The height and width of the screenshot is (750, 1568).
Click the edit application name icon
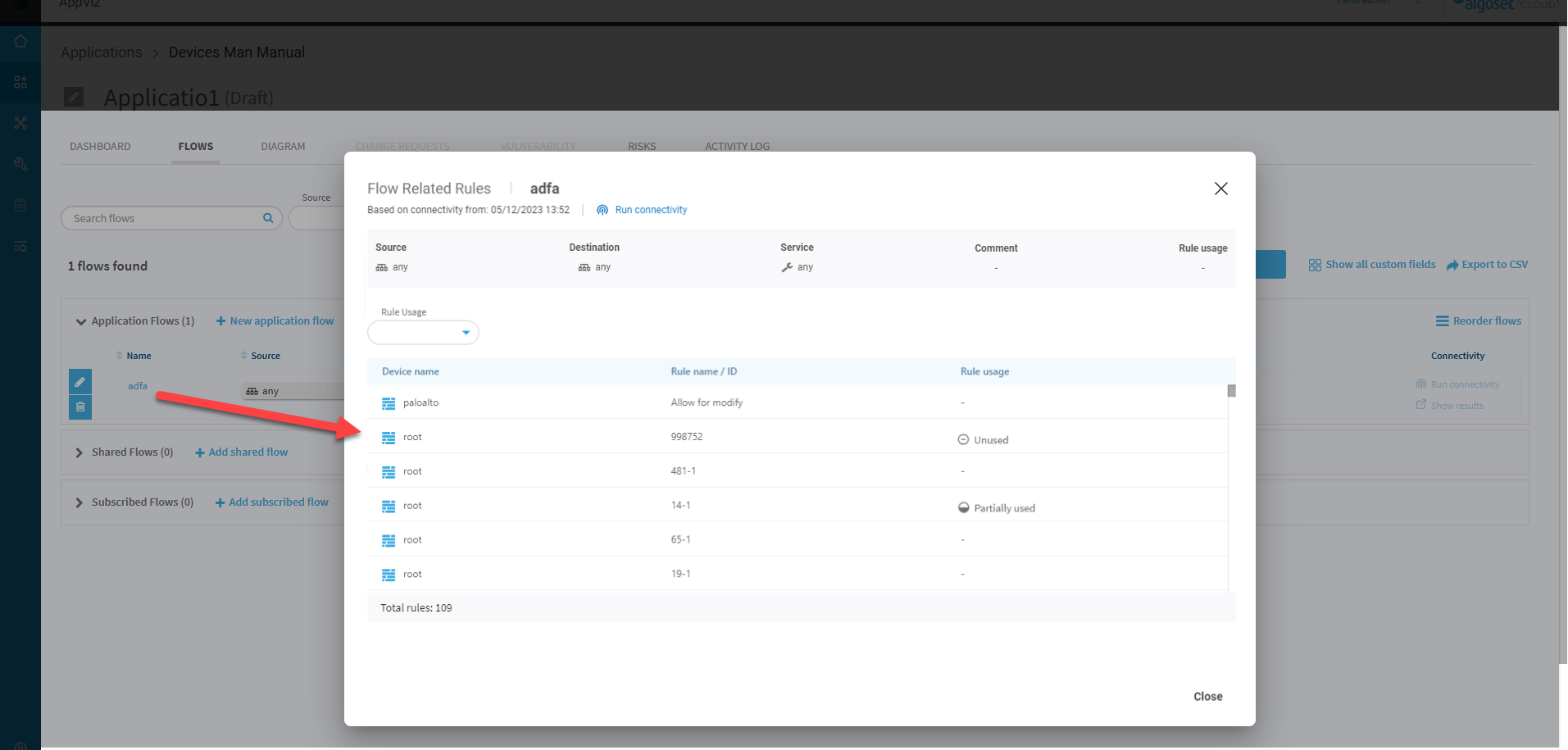click(x=74, y=98)
